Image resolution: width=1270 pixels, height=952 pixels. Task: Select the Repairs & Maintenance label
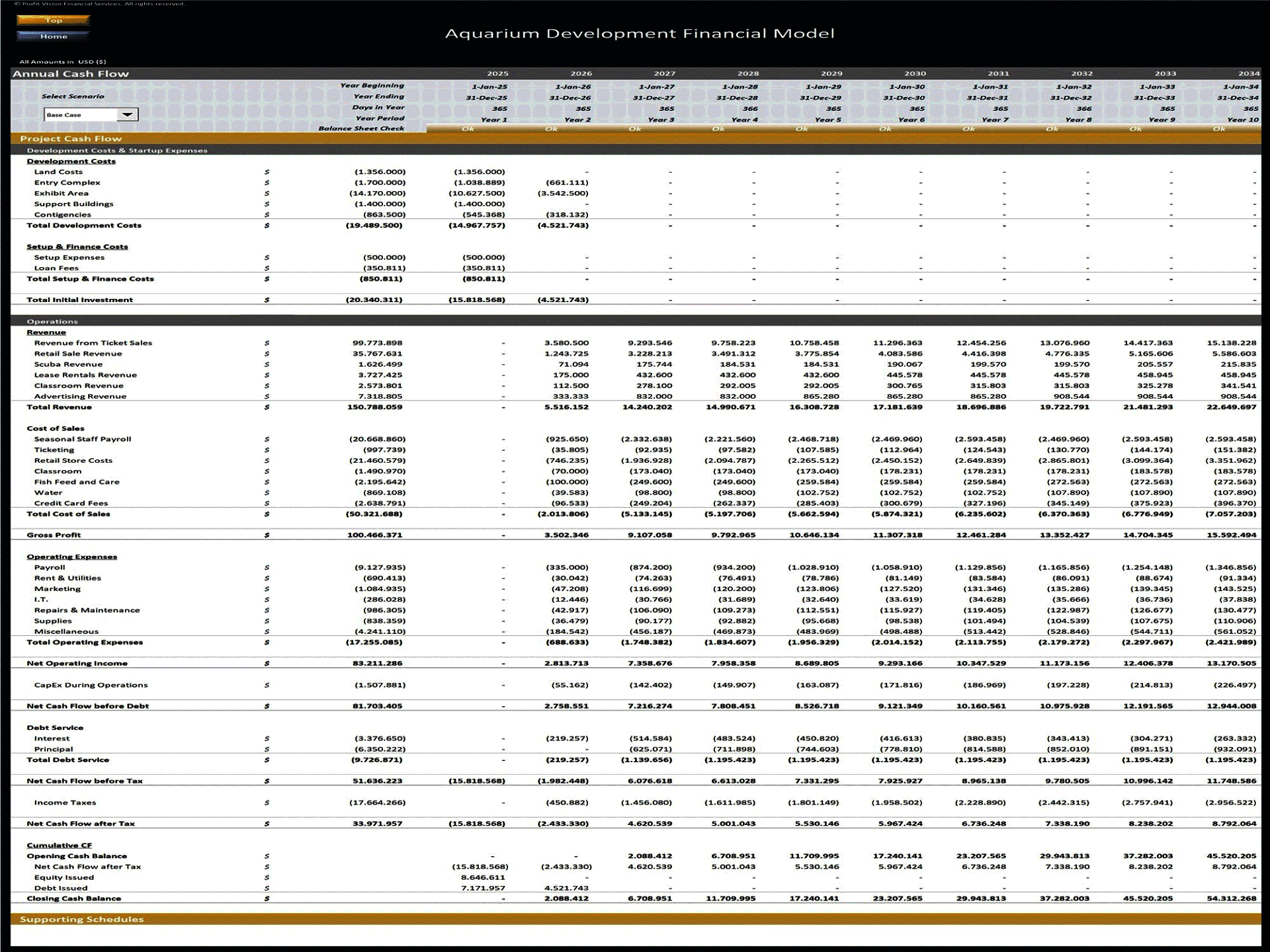87,610
